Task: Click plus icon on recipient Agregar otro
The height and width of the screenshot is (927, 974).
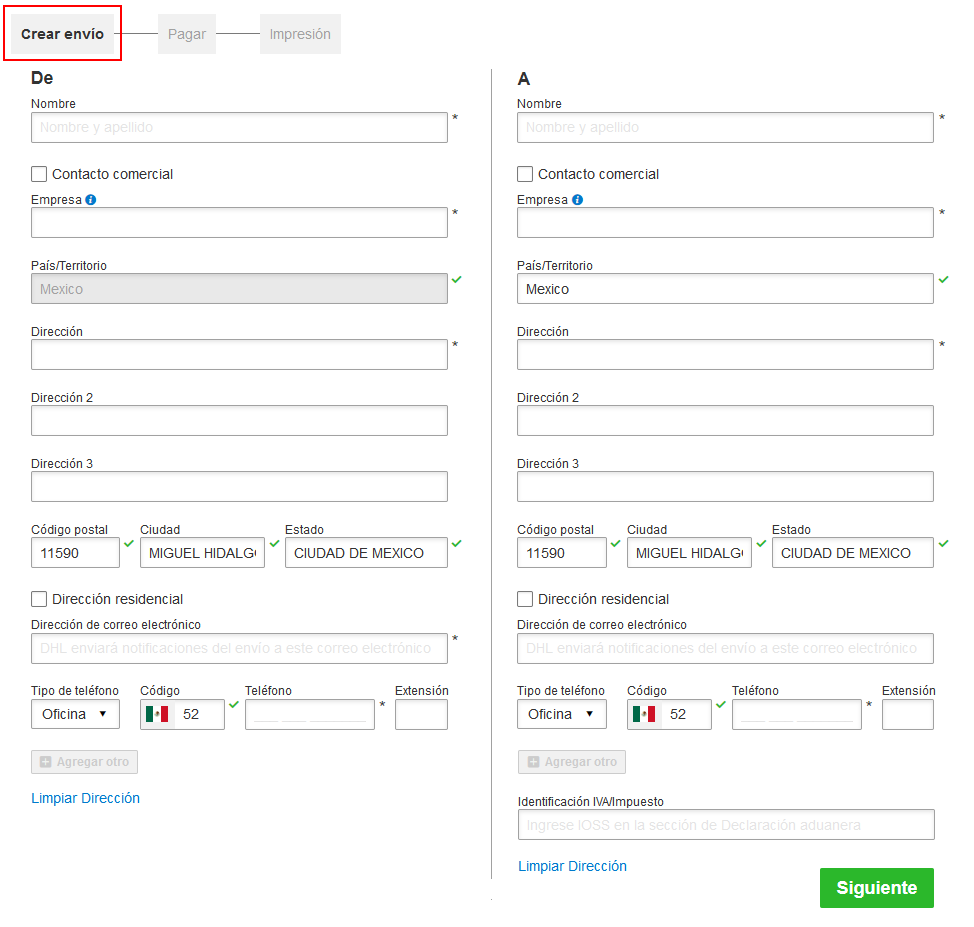Action: [533, 762]
